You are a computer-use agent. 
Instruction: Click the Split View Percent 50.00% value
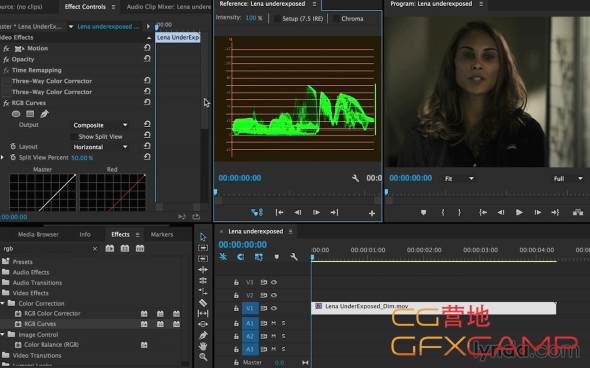(x=82, y=158)
